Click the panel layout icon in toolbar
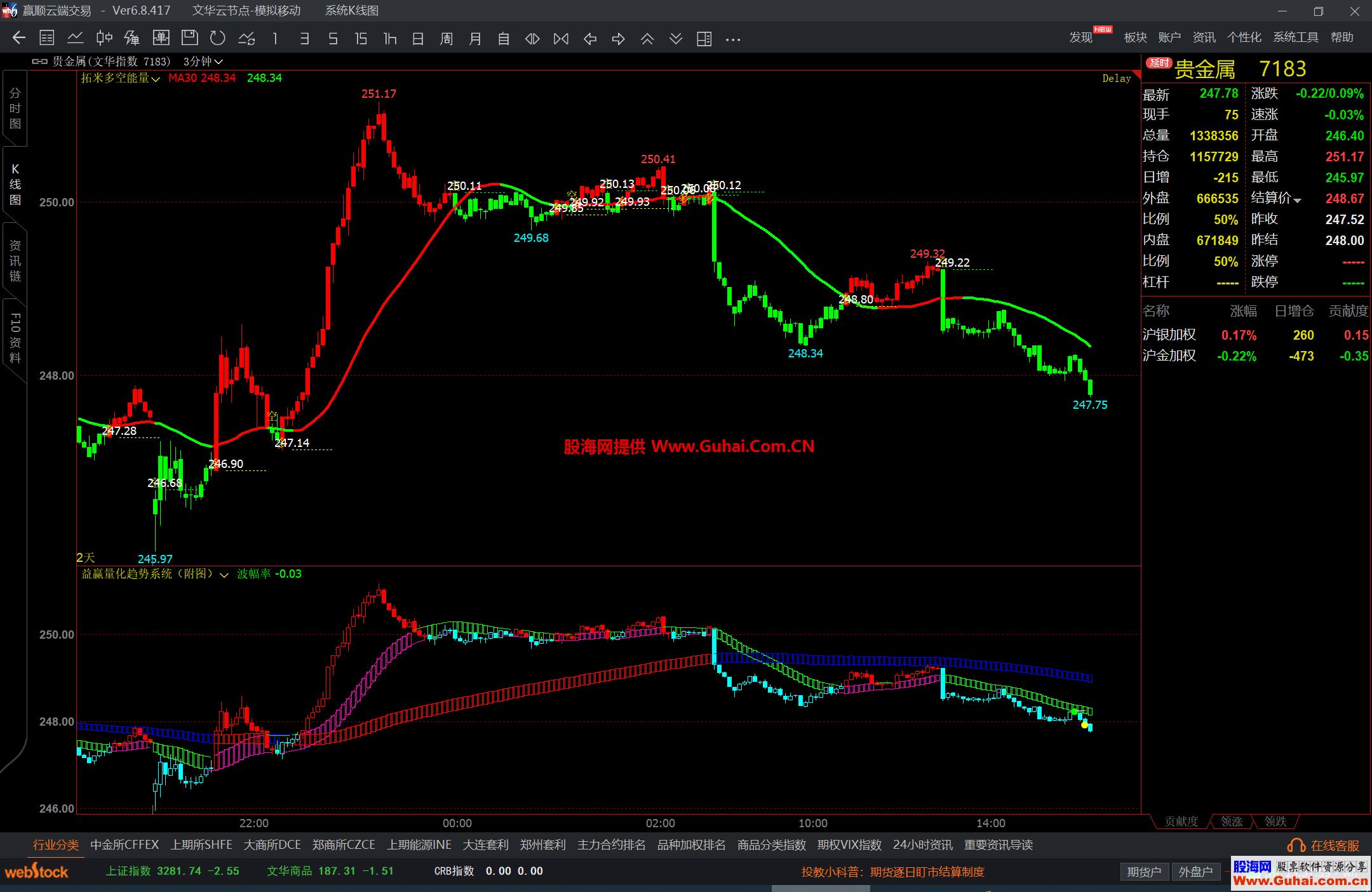The image size is (1372, 892). click(x=704, y=39)
